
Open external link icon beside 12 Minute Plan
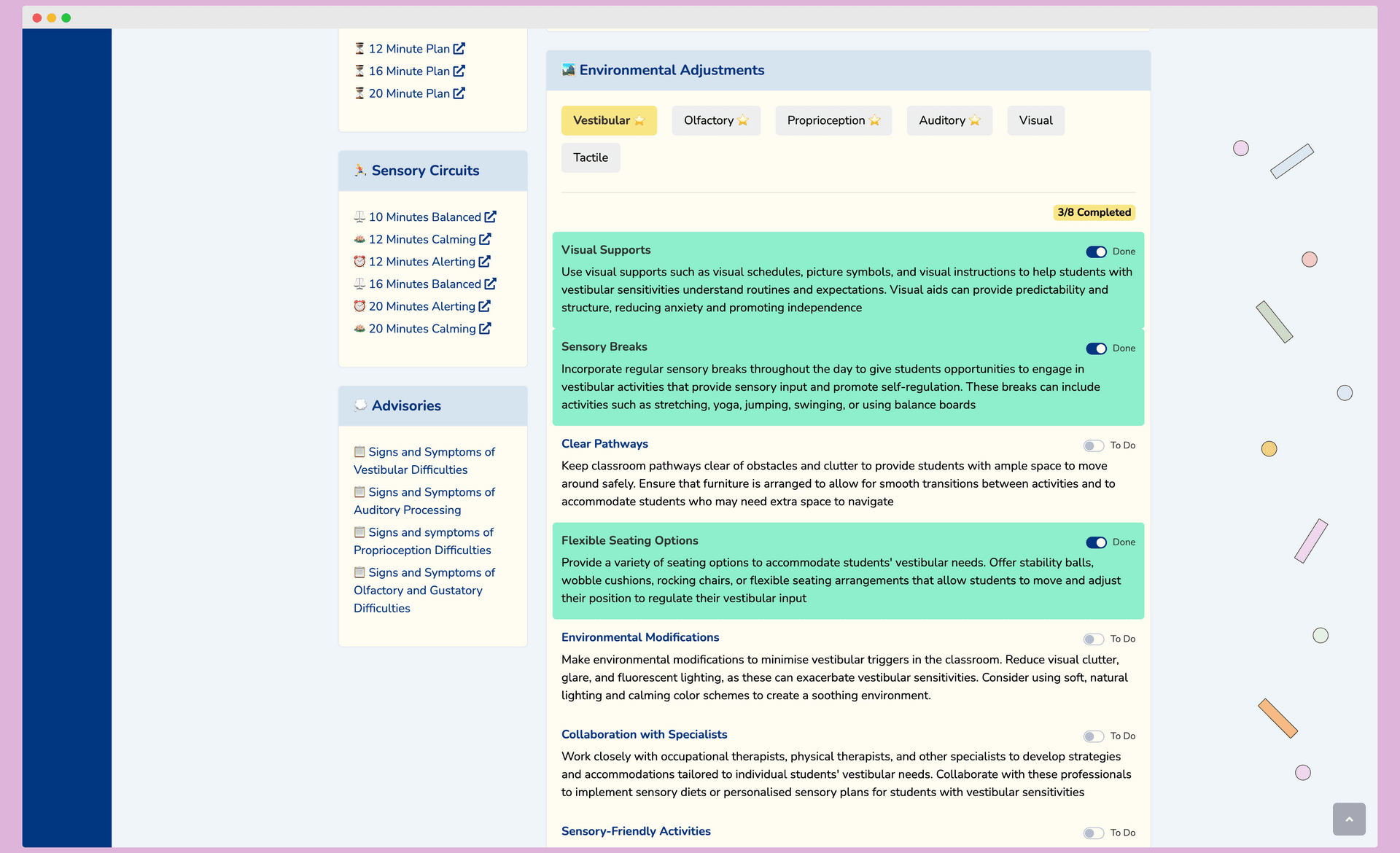tap(459, 49)
